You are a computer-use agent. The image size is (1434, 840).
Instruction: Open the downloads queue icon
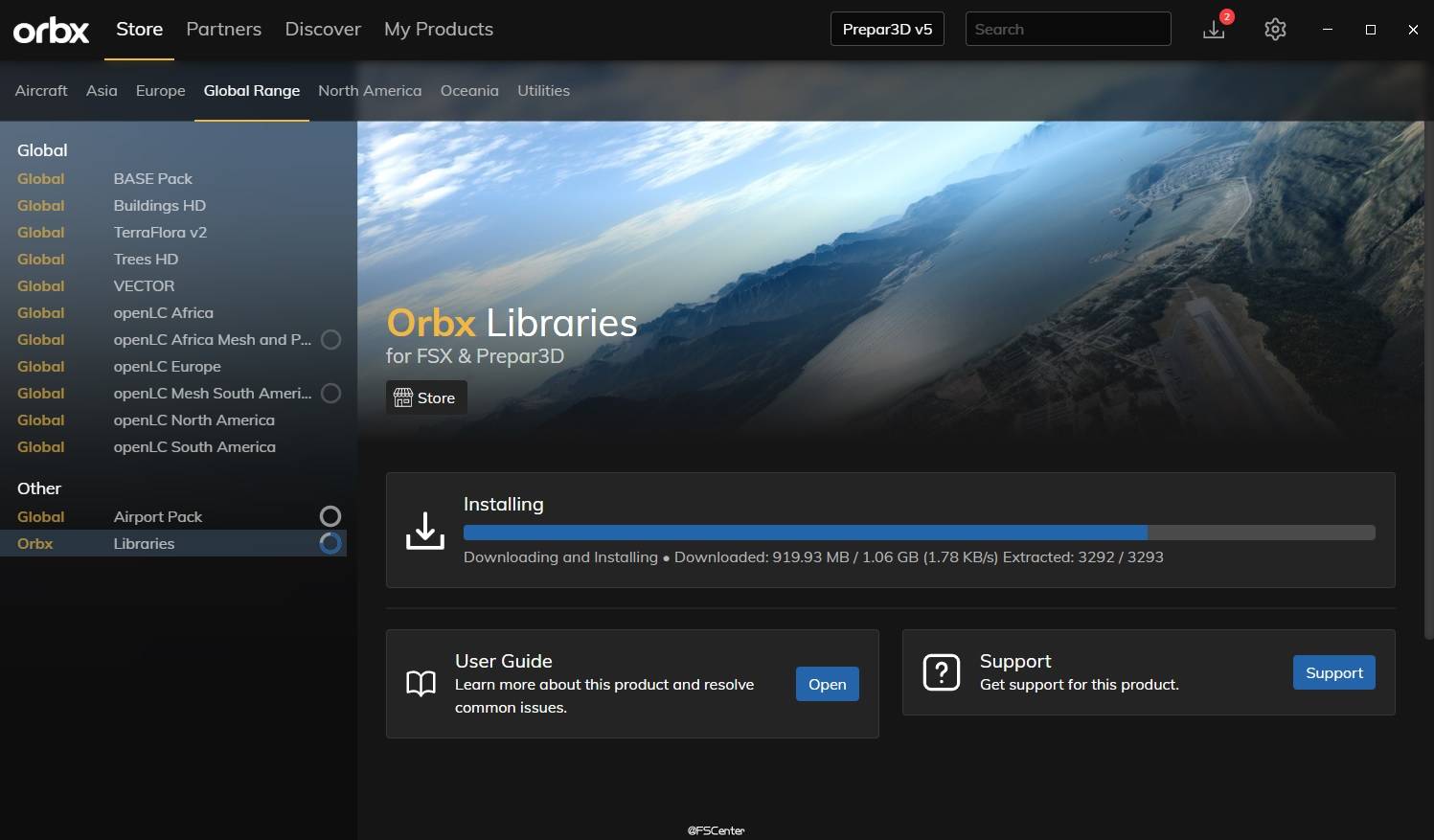click(x=1215, y=29)
